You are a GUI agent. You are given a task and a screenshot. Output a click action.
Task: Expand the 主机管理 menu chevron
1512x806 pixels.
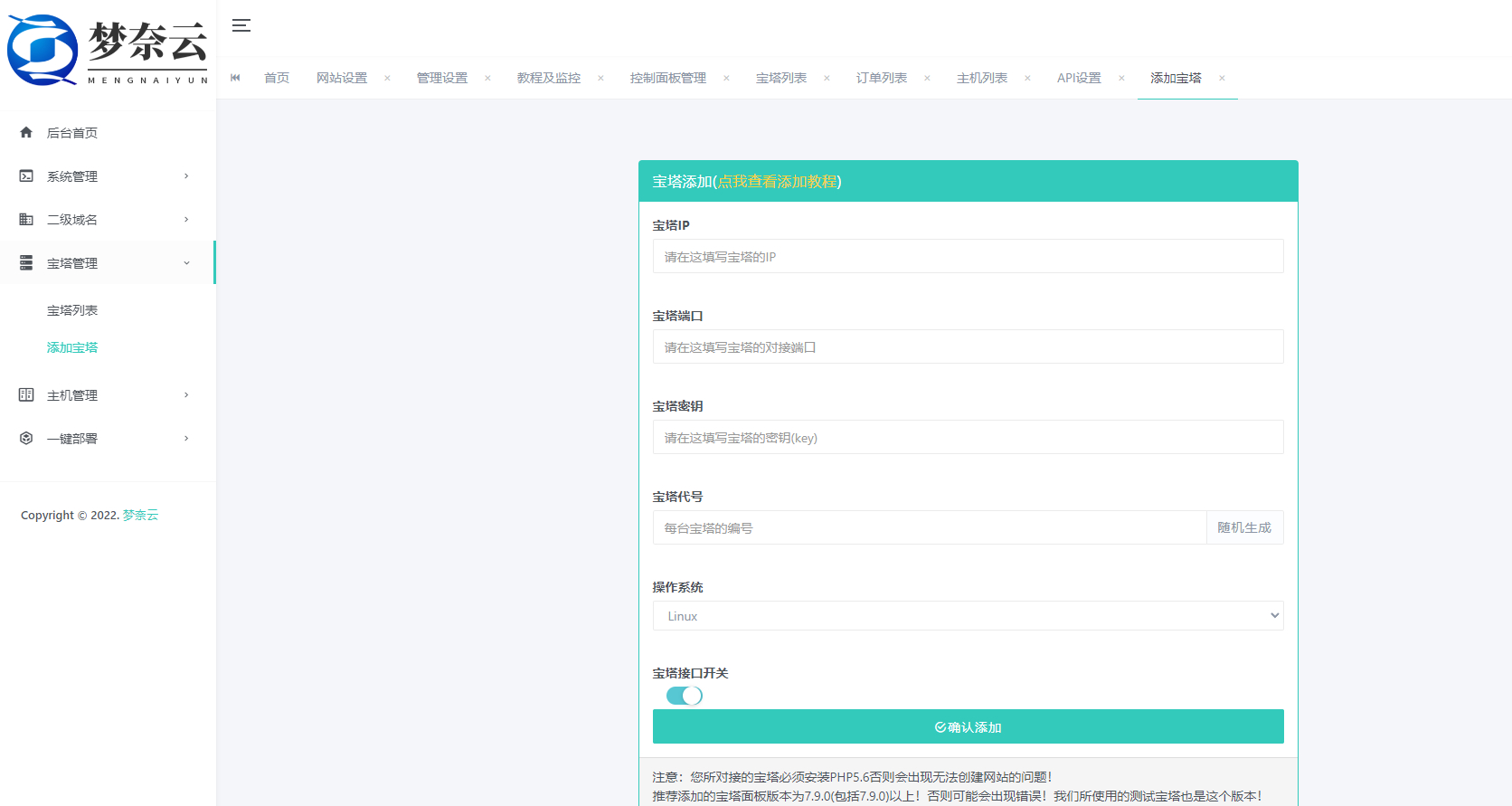pos(186,394)
